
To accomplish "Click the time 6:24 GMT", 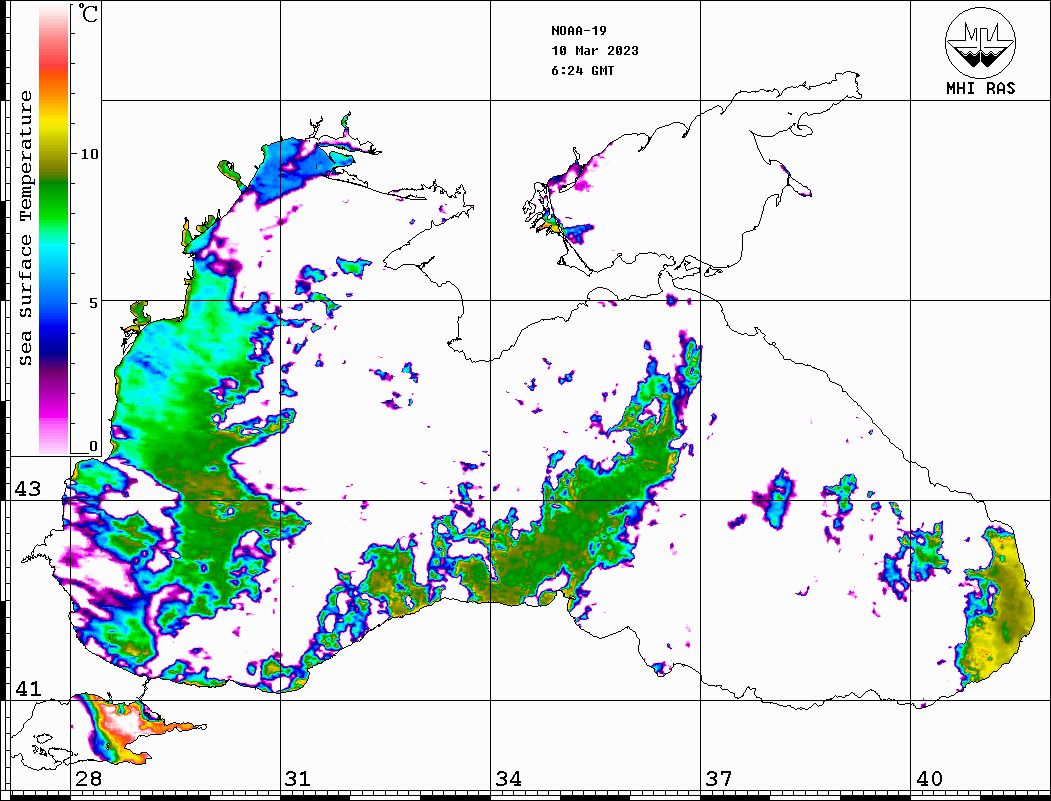I will [582, 71].
